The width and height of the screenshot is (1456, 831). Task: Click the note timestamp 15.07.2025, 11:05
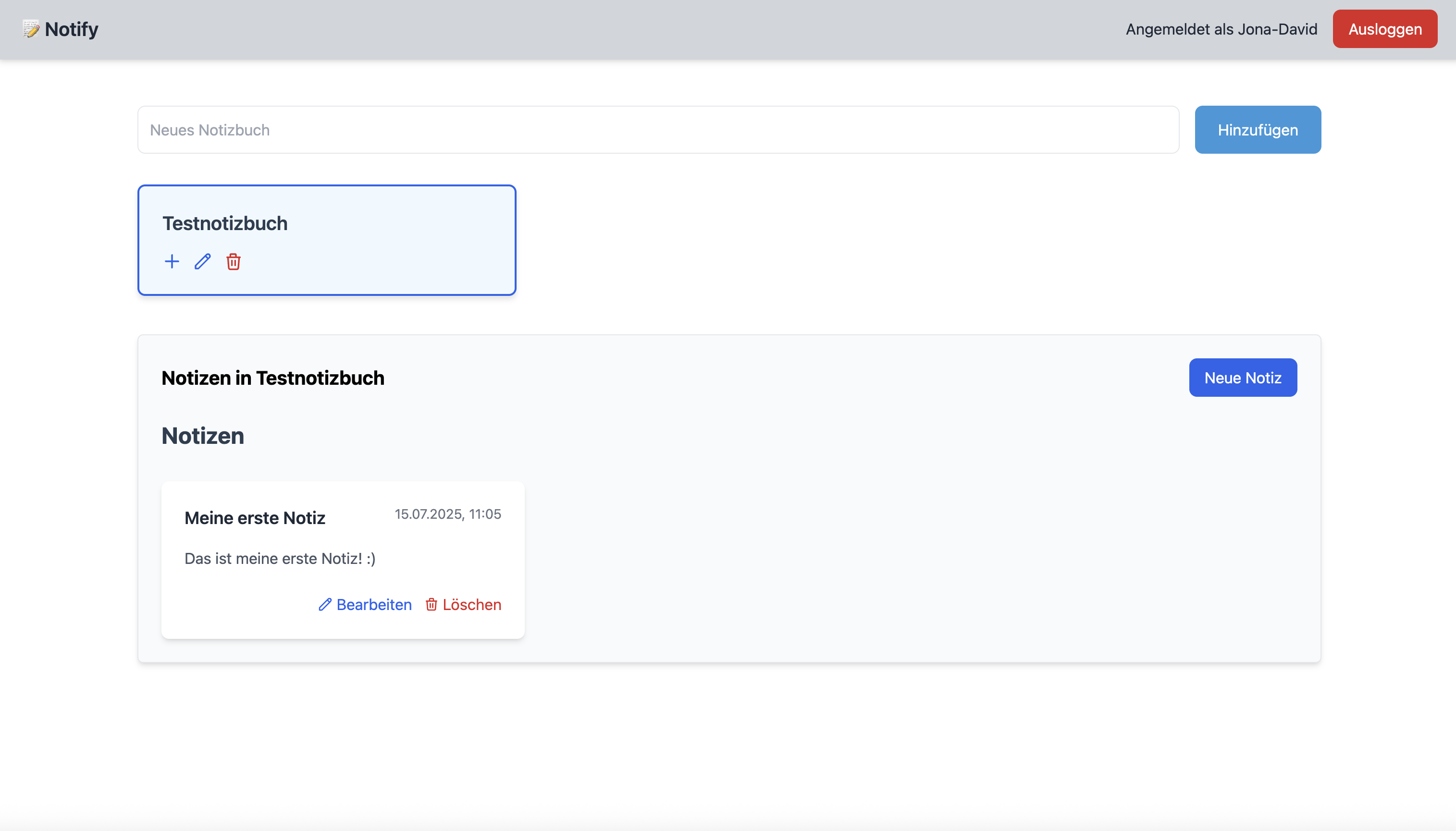(x=448, y=514)
